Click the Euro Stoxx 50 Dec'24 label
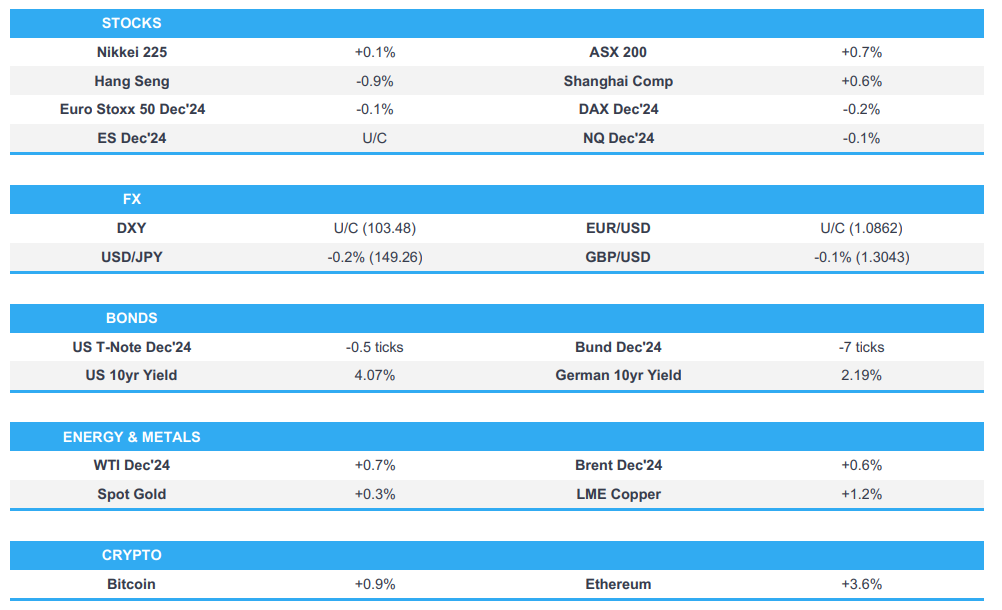Image resolution: width=1002 pixels, height=610 pixels. point(132,109)
